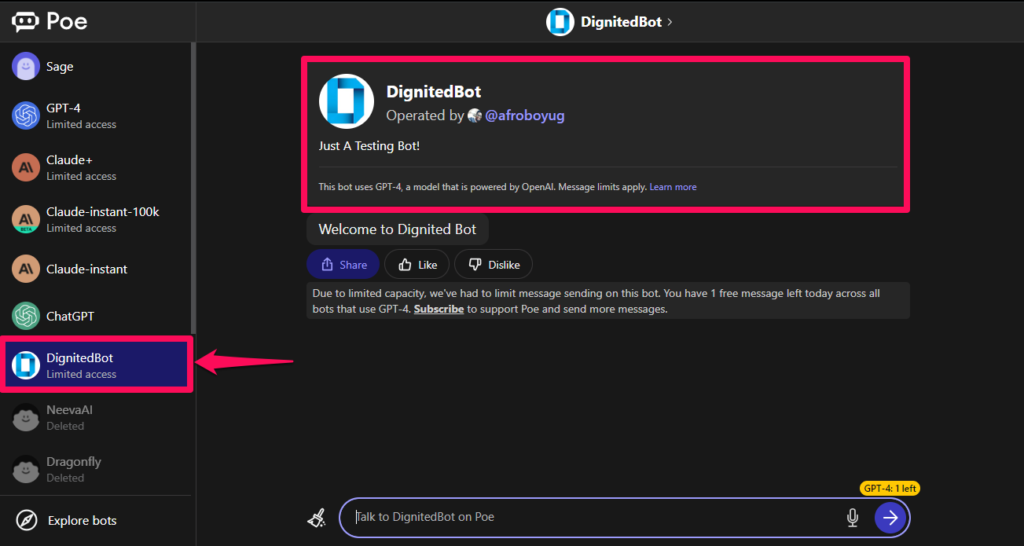
Task: Open Sage bot avatar in sidebar
Action: click(26, 66)
